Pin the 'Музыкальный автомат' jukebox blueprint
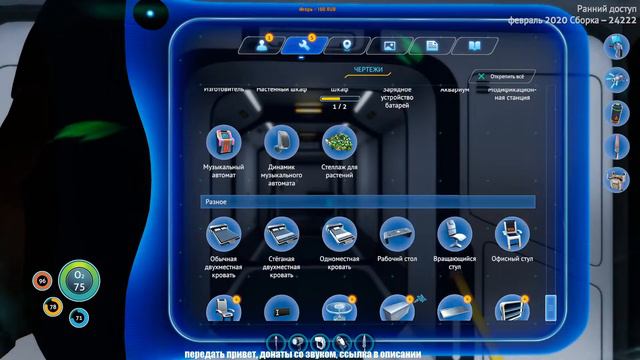640x360 pixels. click(223, 142)
